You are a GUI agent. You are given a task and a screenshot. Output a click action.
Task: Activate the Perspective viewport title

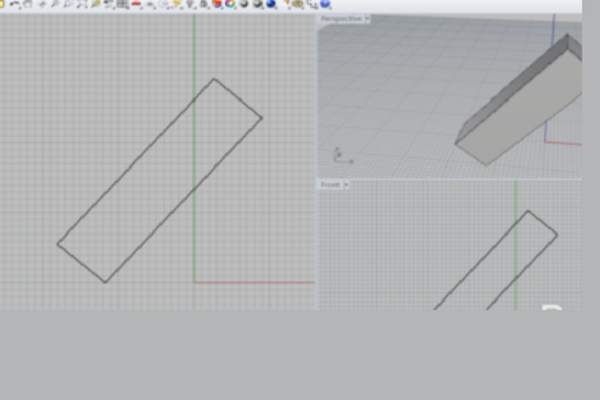pyautogui.click(x=340, y=18)
